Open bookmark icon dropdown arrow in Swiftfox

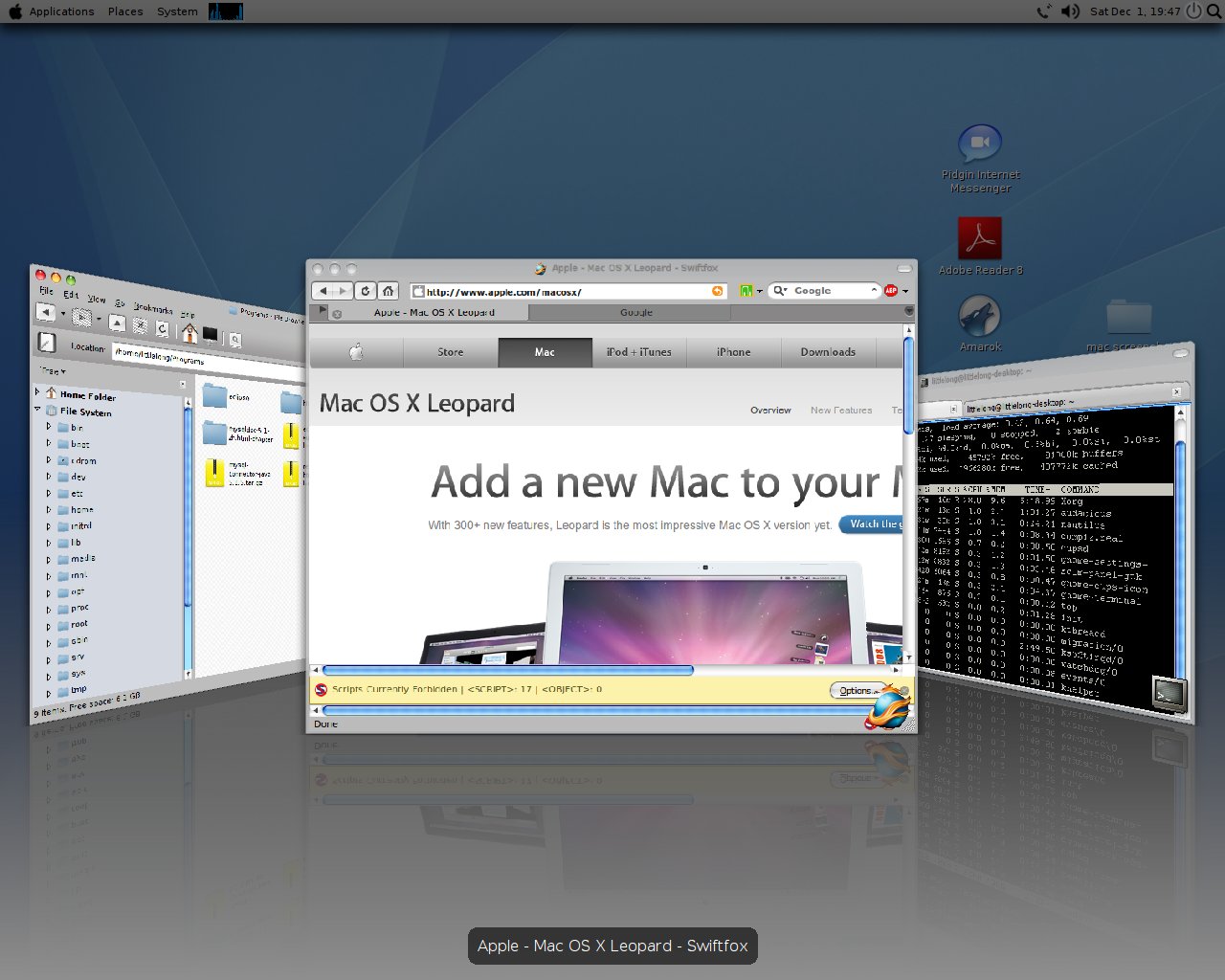click(760, 292)
